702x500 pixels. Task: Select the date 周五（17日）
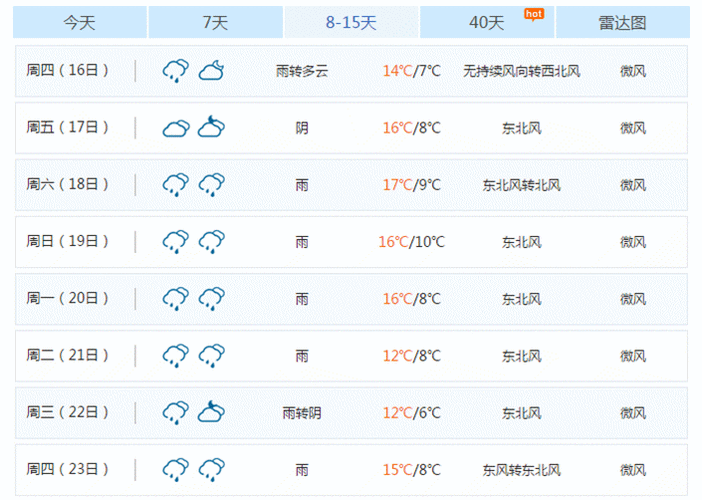click(x=68, y=128)
